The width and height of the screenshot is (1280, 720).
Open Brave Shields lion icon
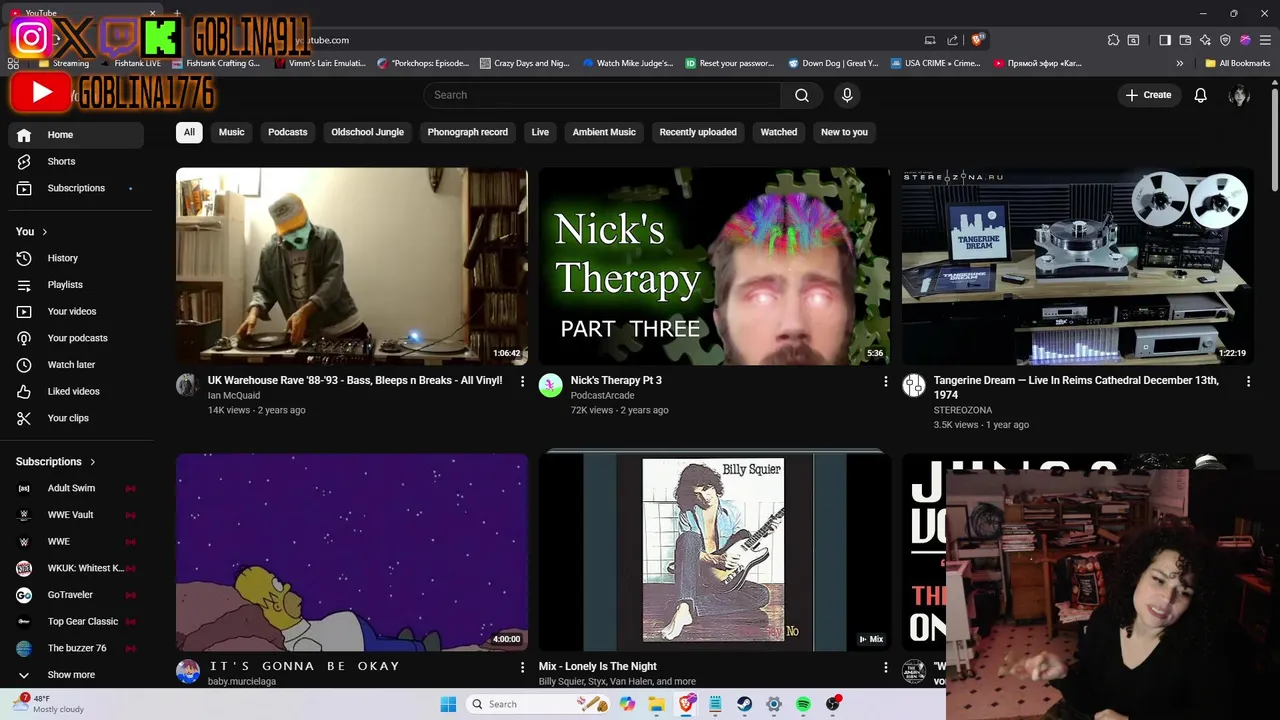977,40
